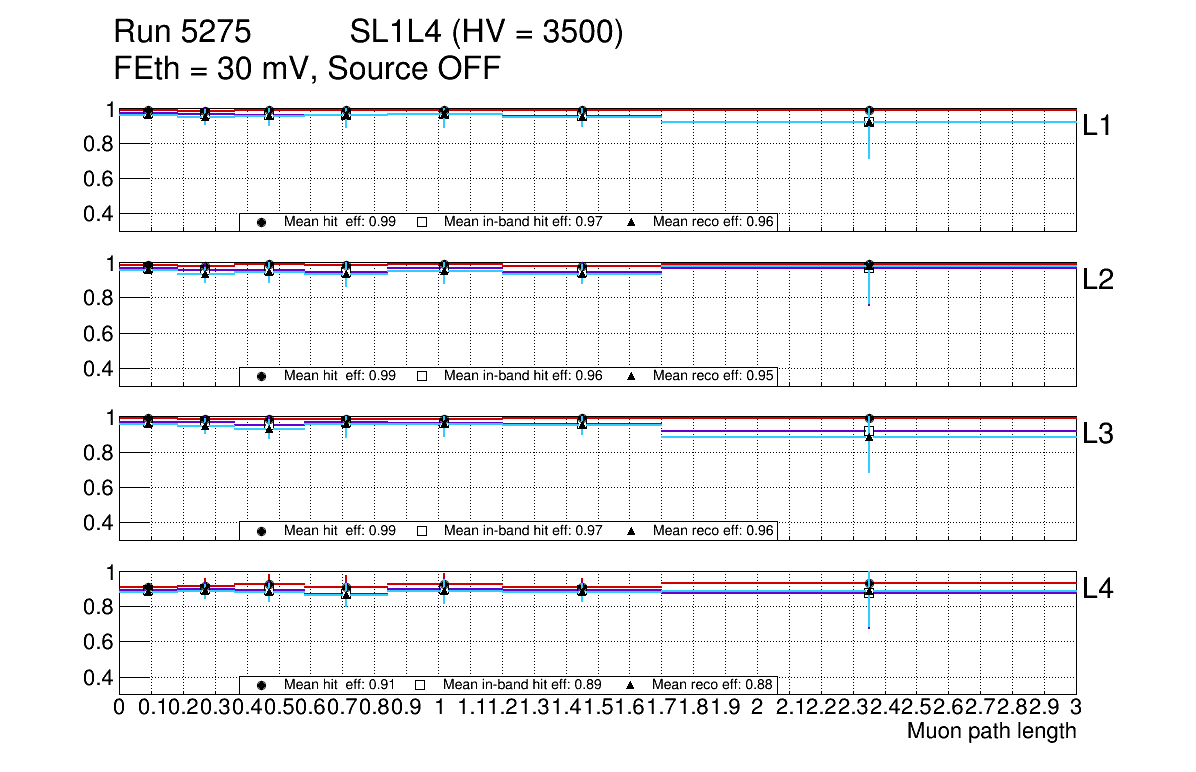Select the triangle legend marker in L2 panel
The image size is (1196, 772).
point(632,376)
